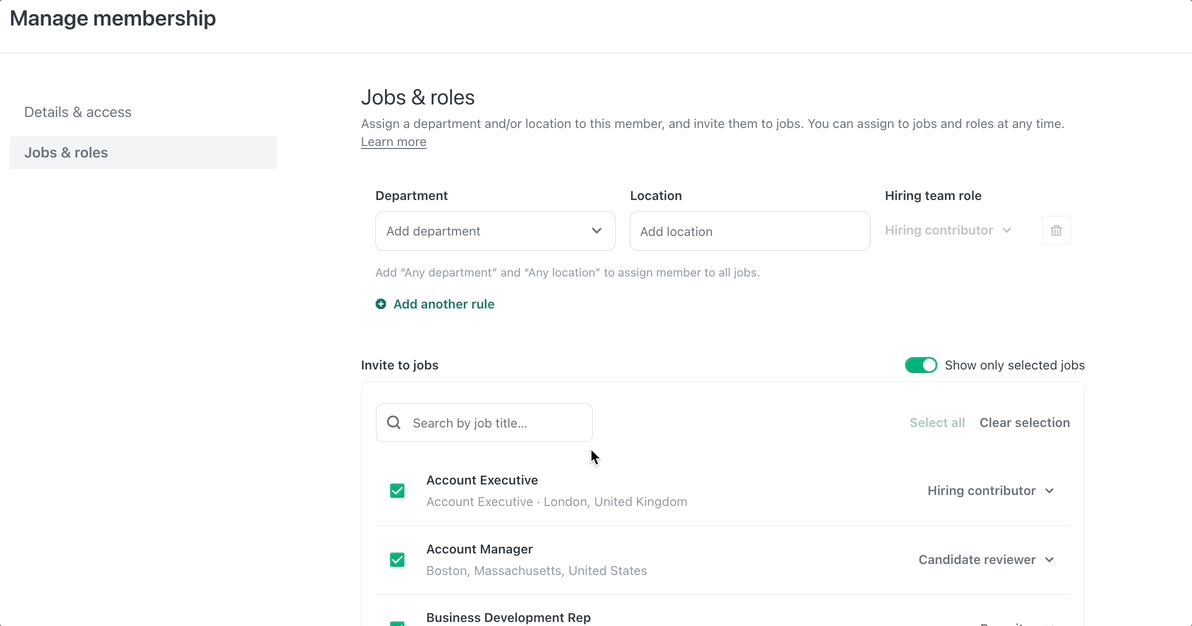Switch to Details & access tab
Image resolution: width=1192 pixels, height=626 pixels.
click(x=78, y=112)
